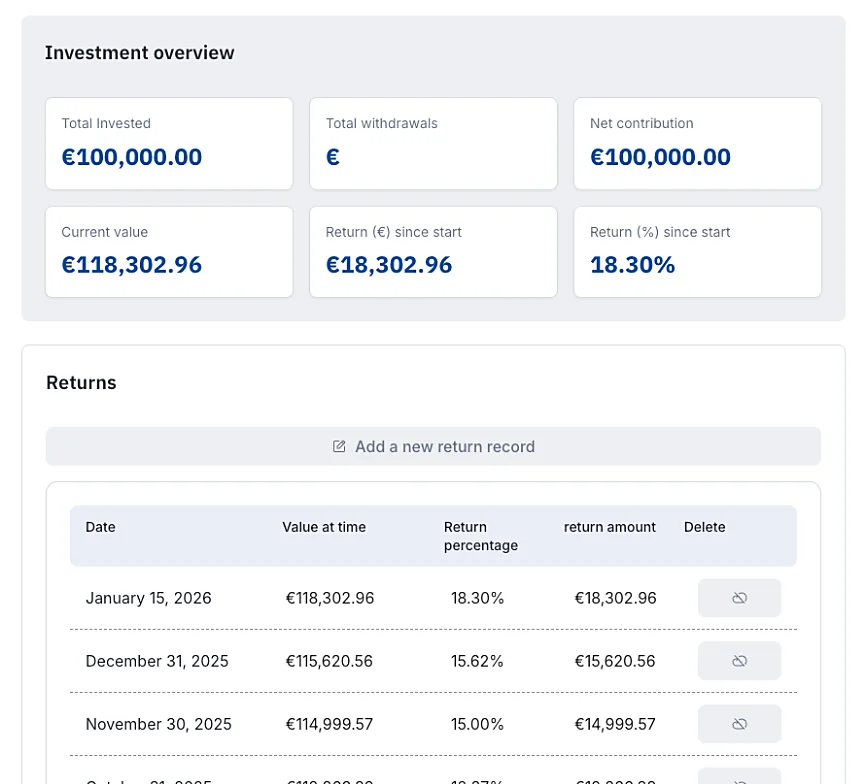864x784 pixels.
Task: Select the Total Invested card
Action: pos(169,144)
